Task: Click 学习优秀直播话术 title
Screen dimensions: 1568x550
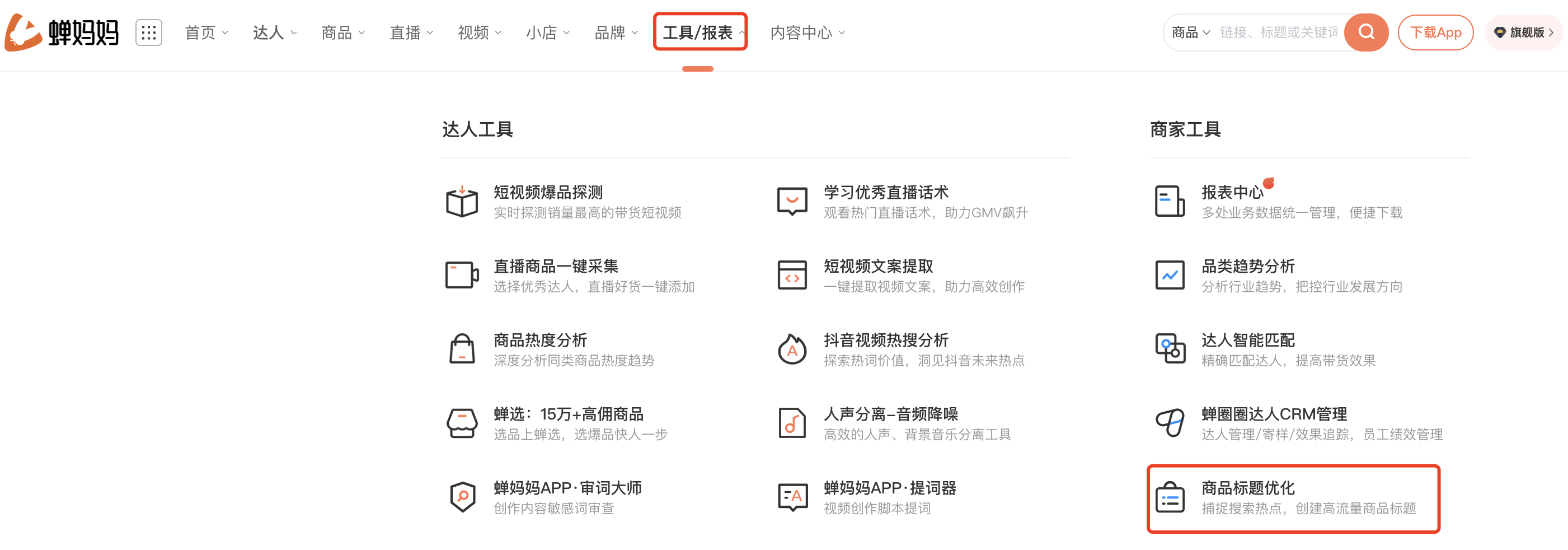Action: [886, 193]
